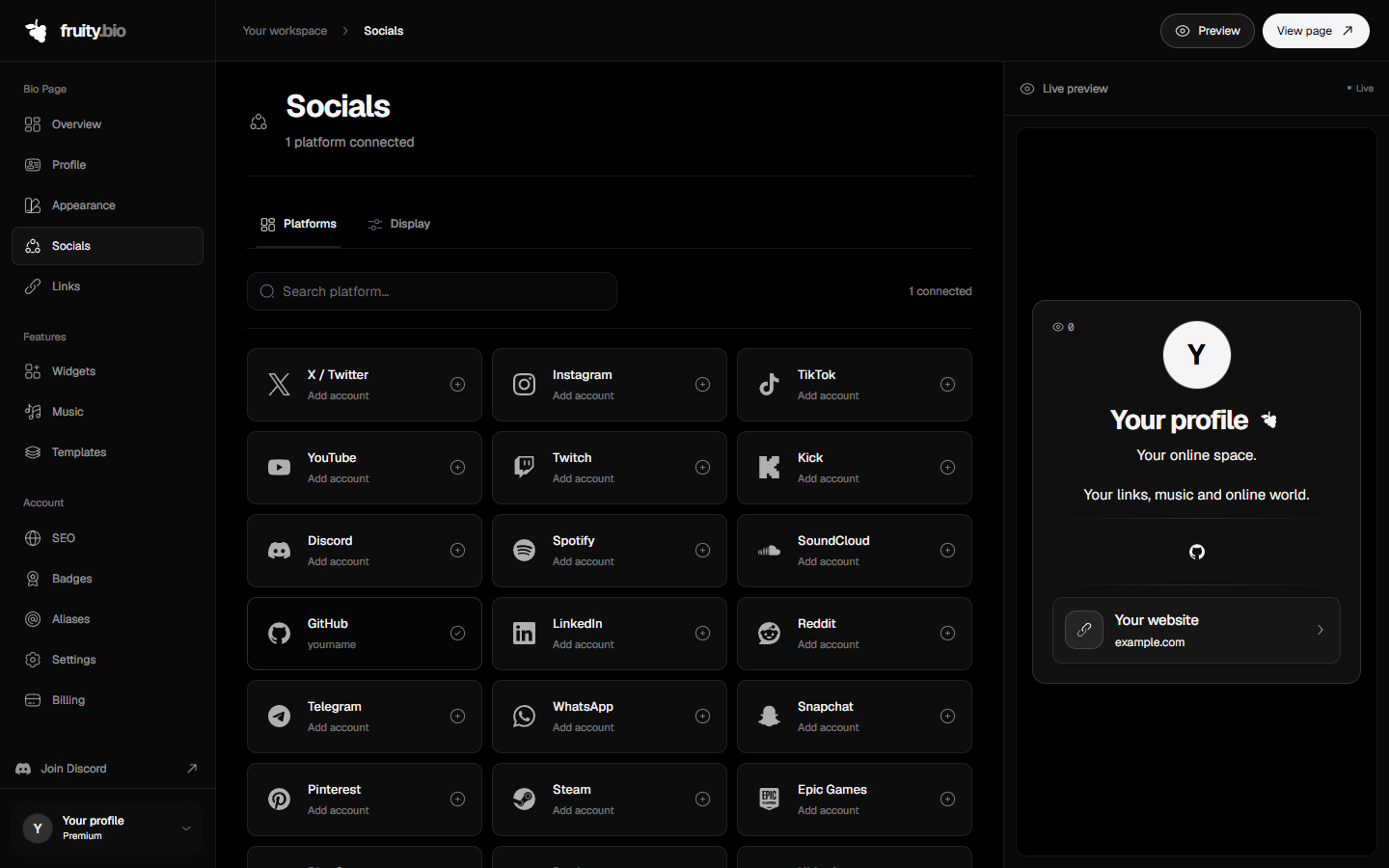The width and height of the screenshot is (1389, 868).
Task: Click the Y avatar in live preview
Action: point(1197,355)
